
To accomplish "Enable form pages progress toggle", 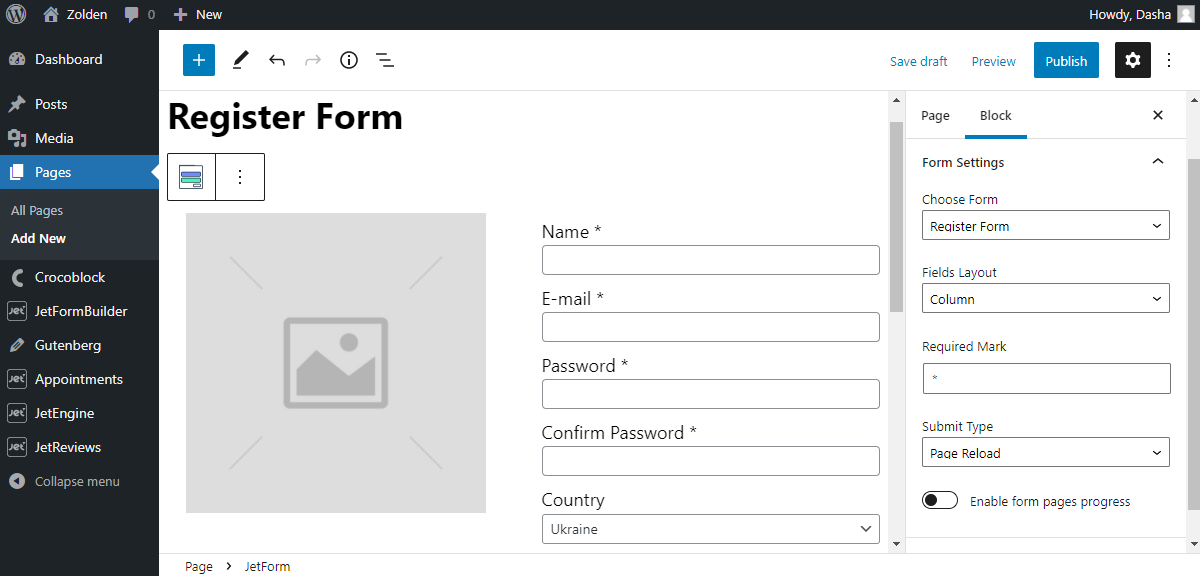I will pyautogui.click(x=940, y=501).
